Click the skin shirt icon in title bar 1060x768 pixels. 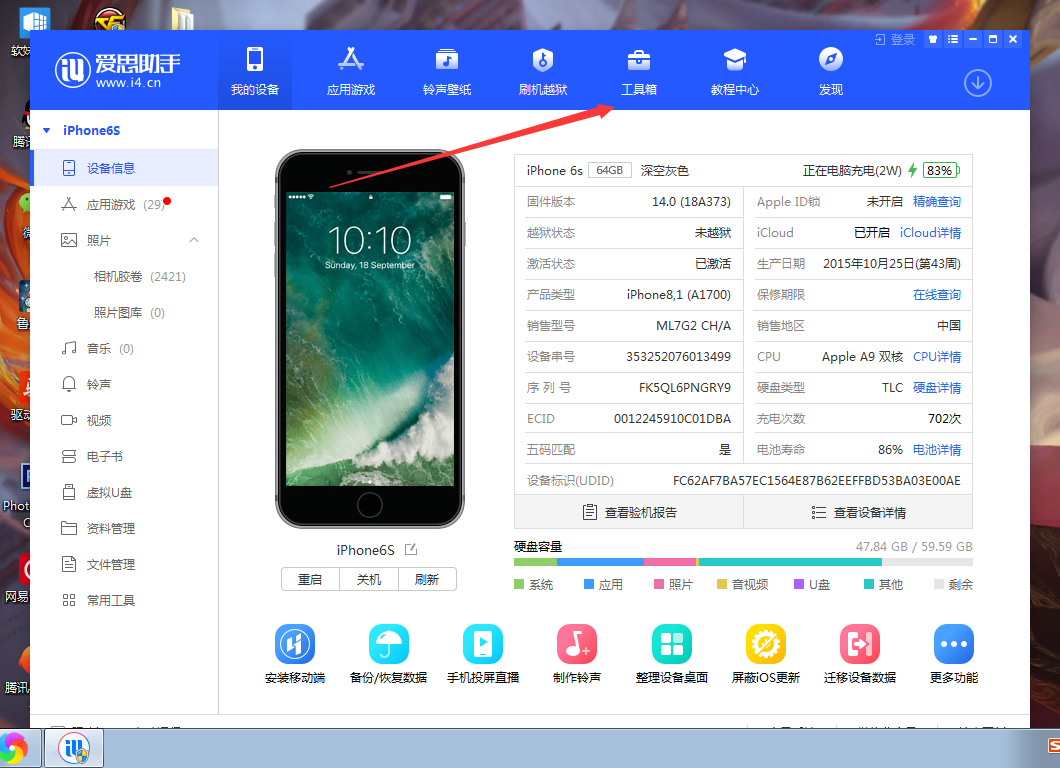(x=933, y=39)
